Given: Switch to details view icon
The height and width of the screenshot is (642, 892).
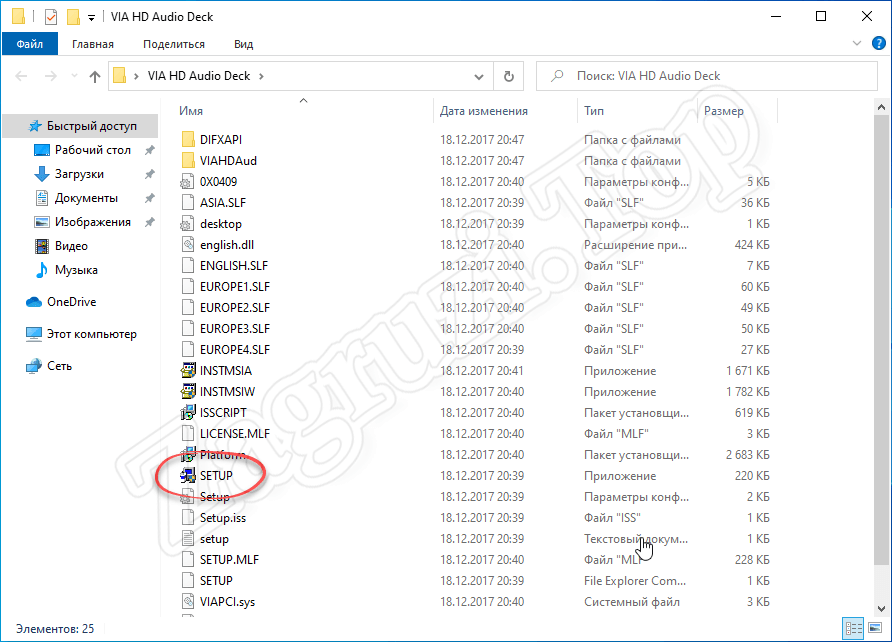Looking at the screenshot, I should tap(855, 629).
